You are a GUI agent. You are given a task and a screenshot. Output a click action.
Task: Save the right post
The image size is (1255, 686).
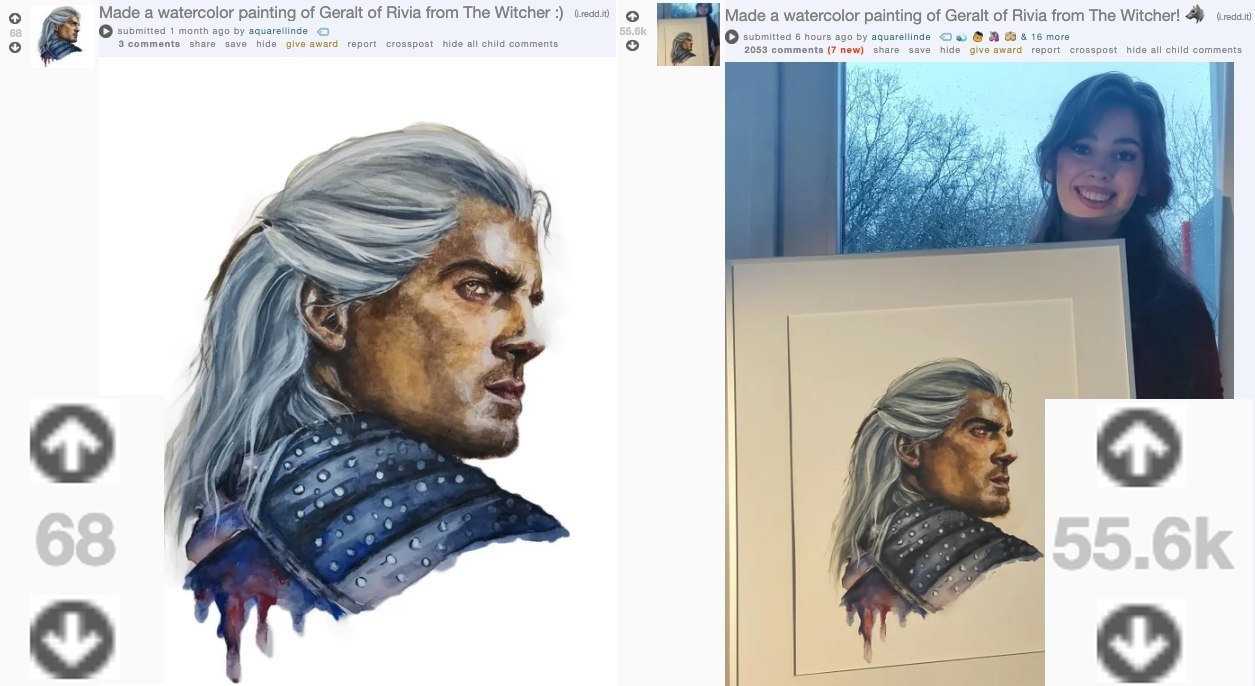click(x=919, y=50)
